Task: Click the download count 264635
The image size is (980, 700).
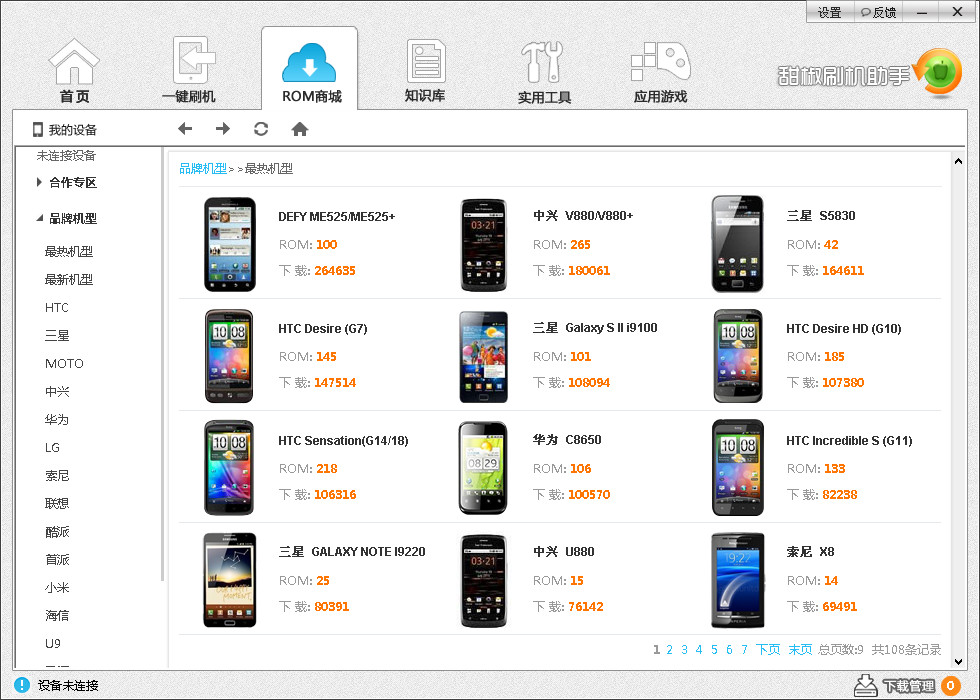Action: pos(334,271)
